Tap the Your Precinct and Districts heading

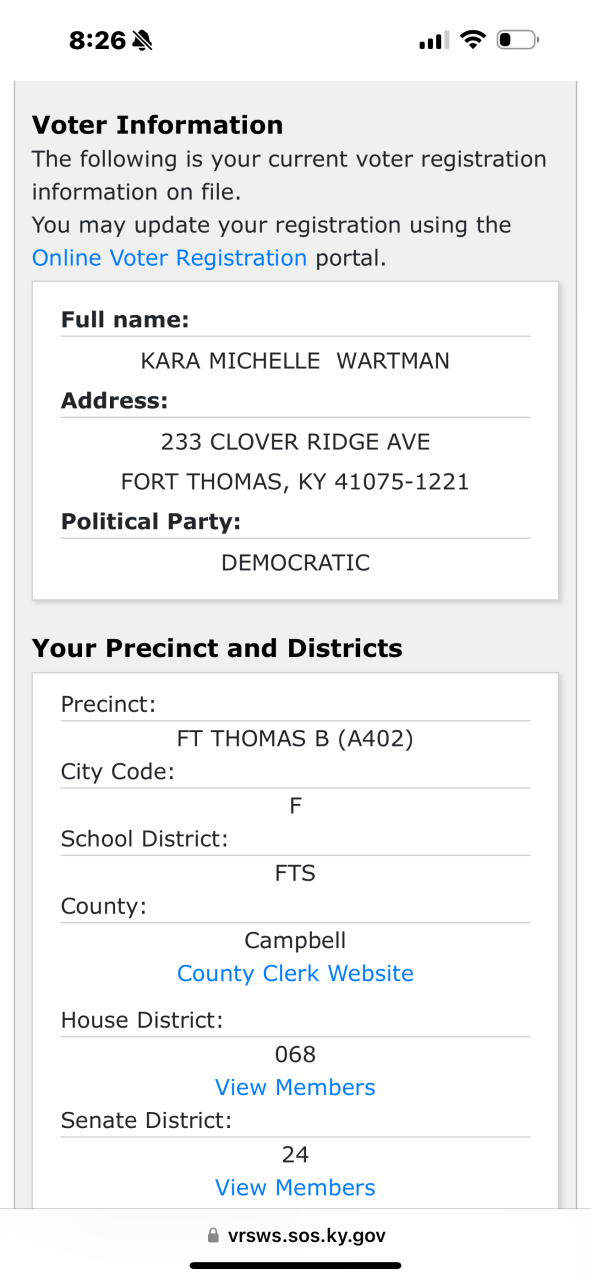tap(217, 648)
